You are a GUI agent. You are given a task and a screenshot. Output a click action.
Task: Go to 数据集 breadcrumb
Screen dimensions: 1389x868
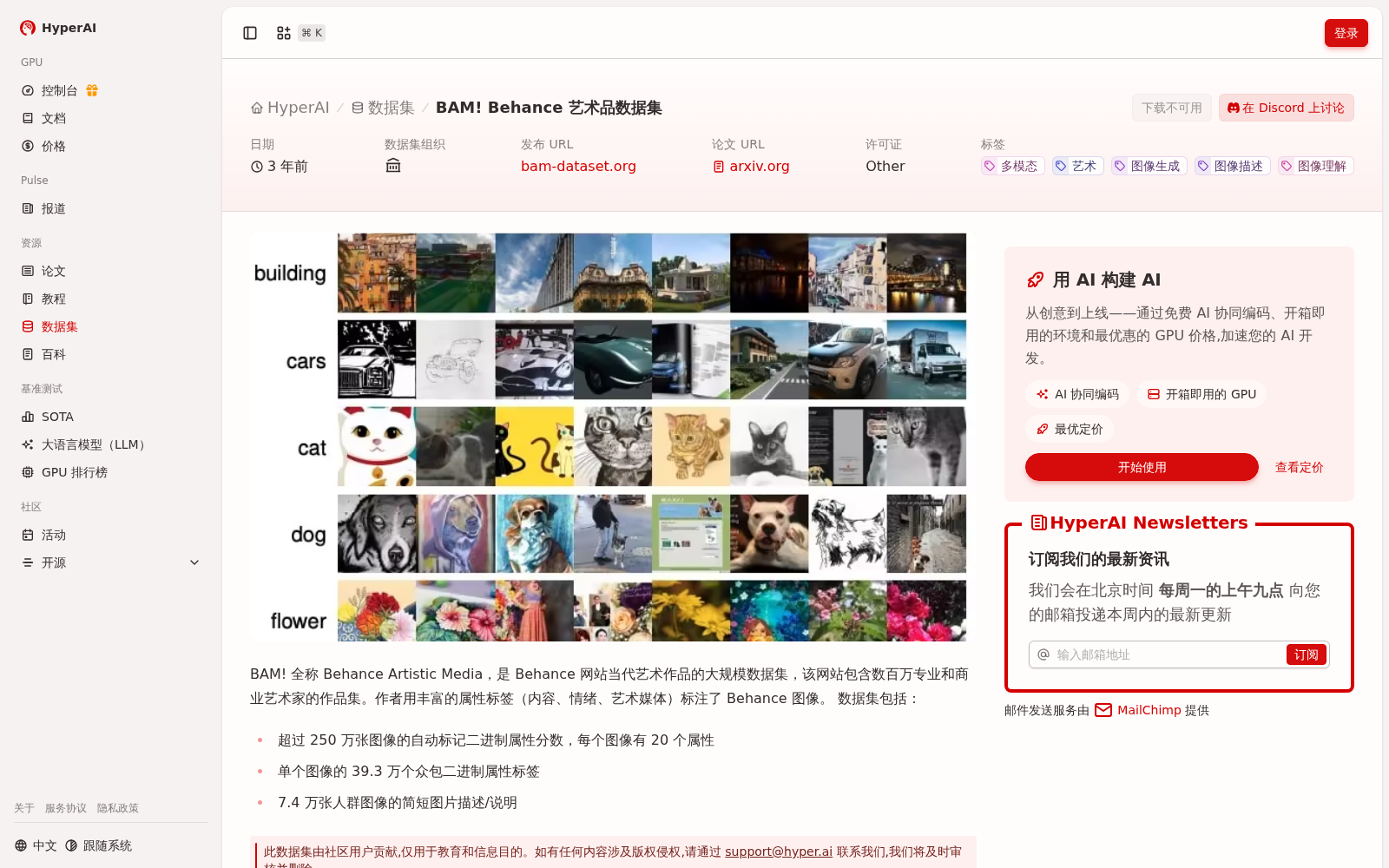(x=383, y=108)
